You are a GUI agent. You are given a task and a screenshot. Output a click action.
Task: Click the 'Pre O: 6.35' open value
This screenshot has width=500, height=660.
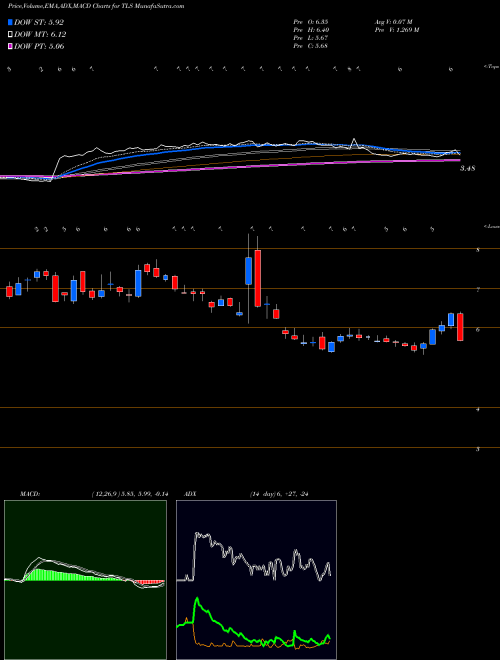(311, 22)
